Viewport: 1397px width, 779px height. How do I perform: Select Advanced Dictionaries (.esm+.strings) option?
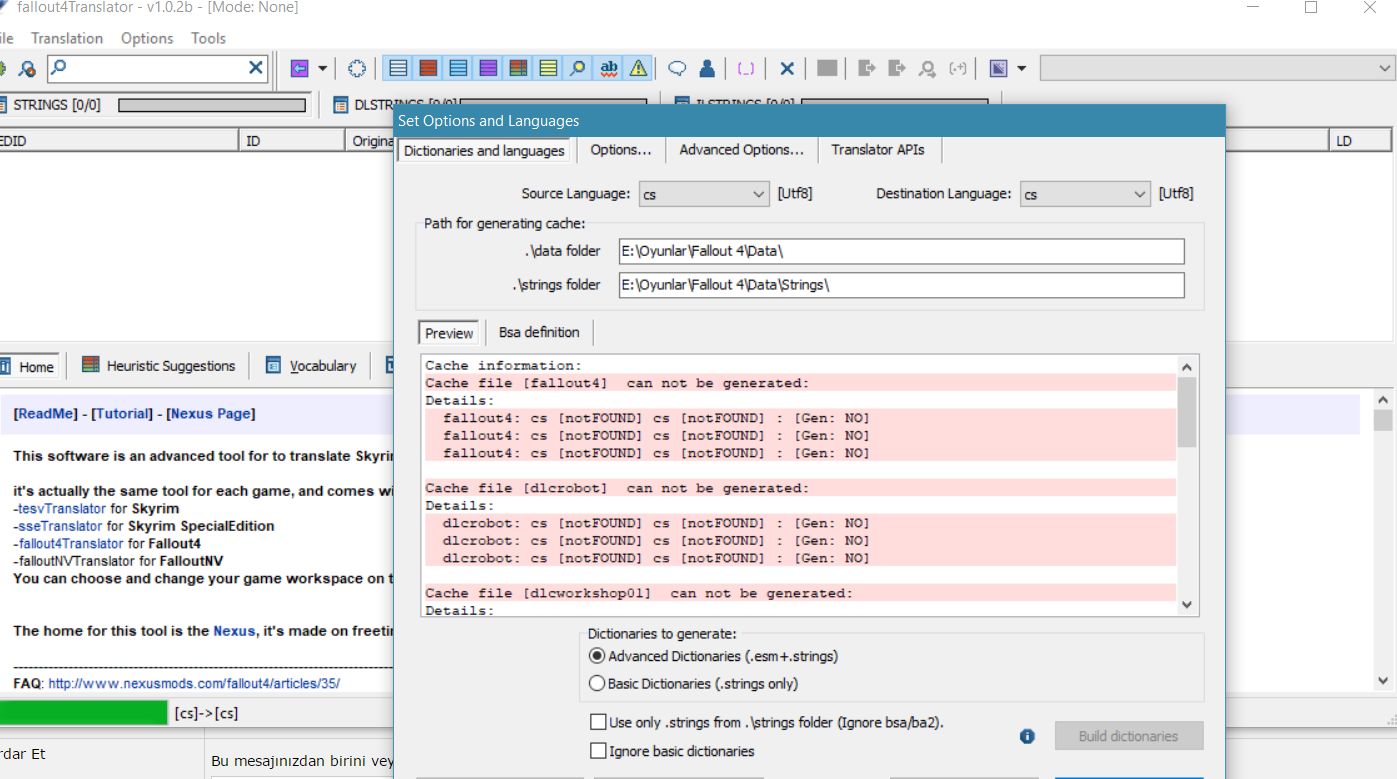click(714, 656)
